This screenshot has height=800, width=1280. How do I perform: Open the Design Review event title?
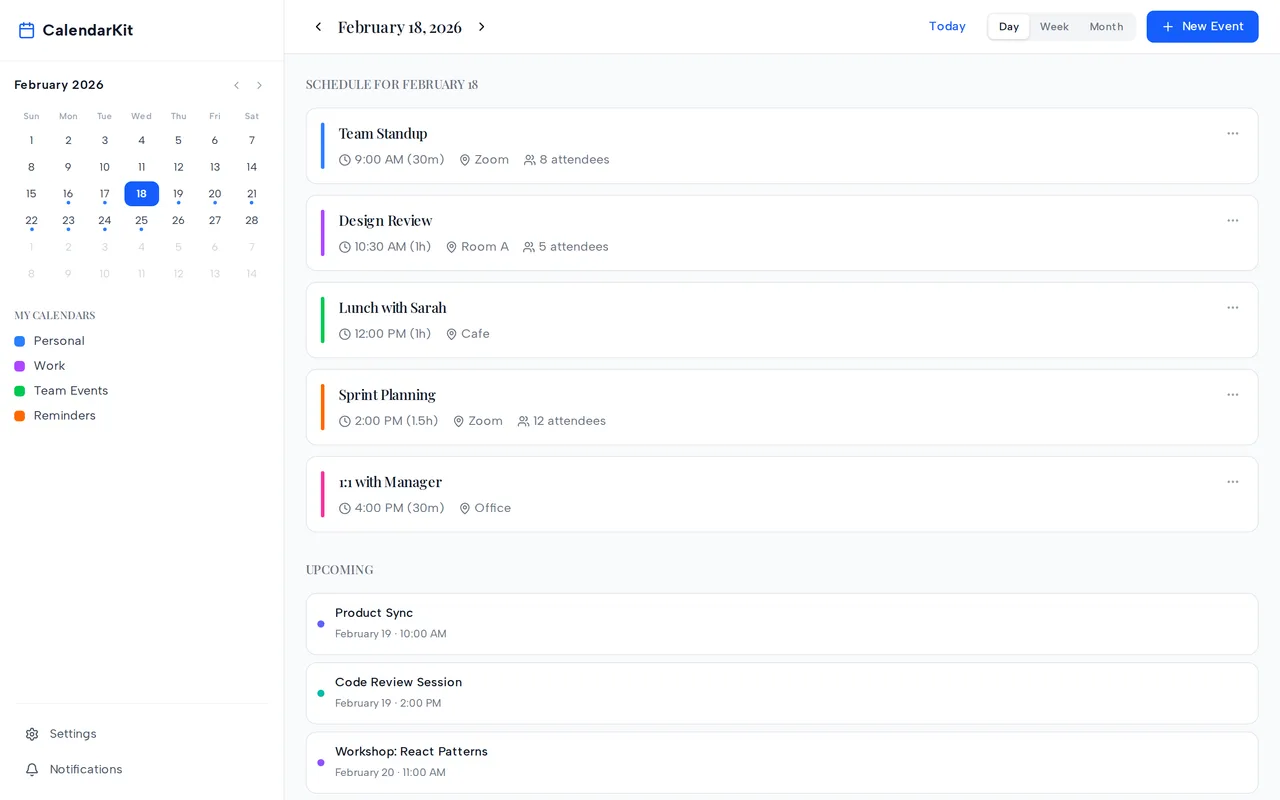(385, 220)
